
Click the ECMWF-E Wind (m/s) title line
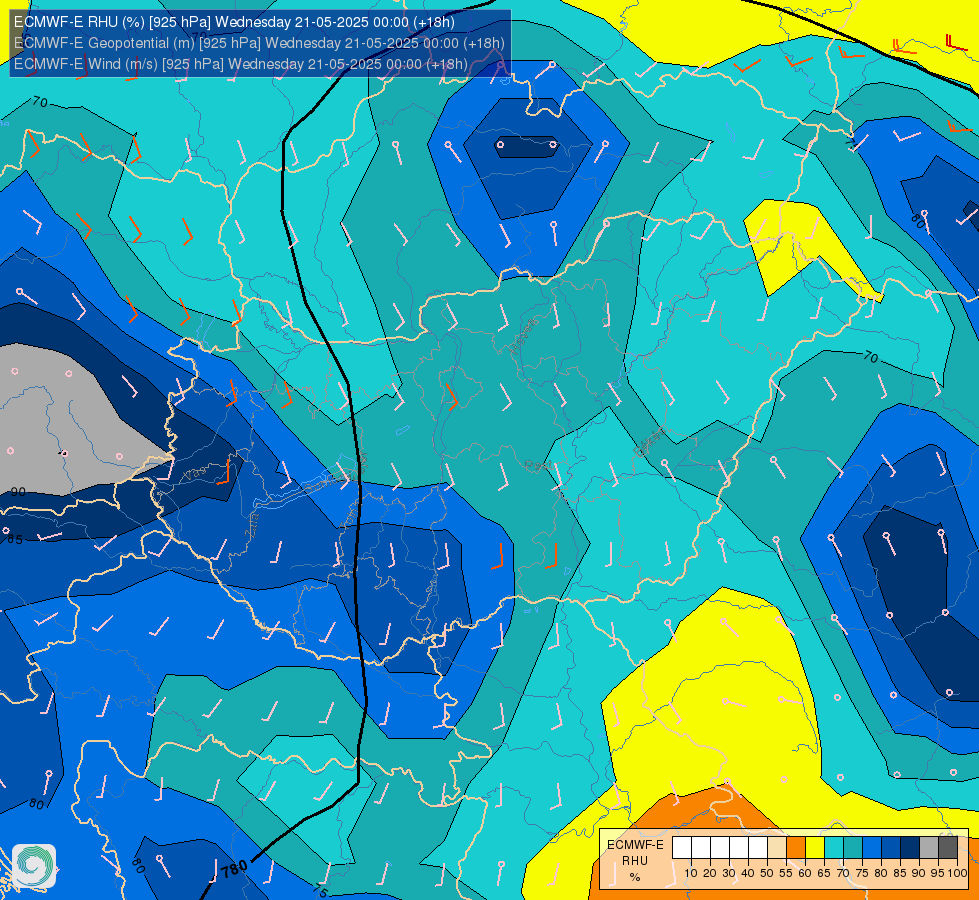point(240,64)
